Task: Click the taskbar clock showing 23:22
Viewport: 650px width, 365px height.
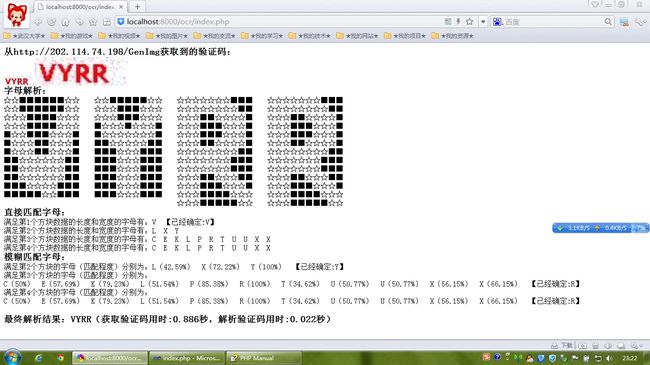Action: pos(629,358)
